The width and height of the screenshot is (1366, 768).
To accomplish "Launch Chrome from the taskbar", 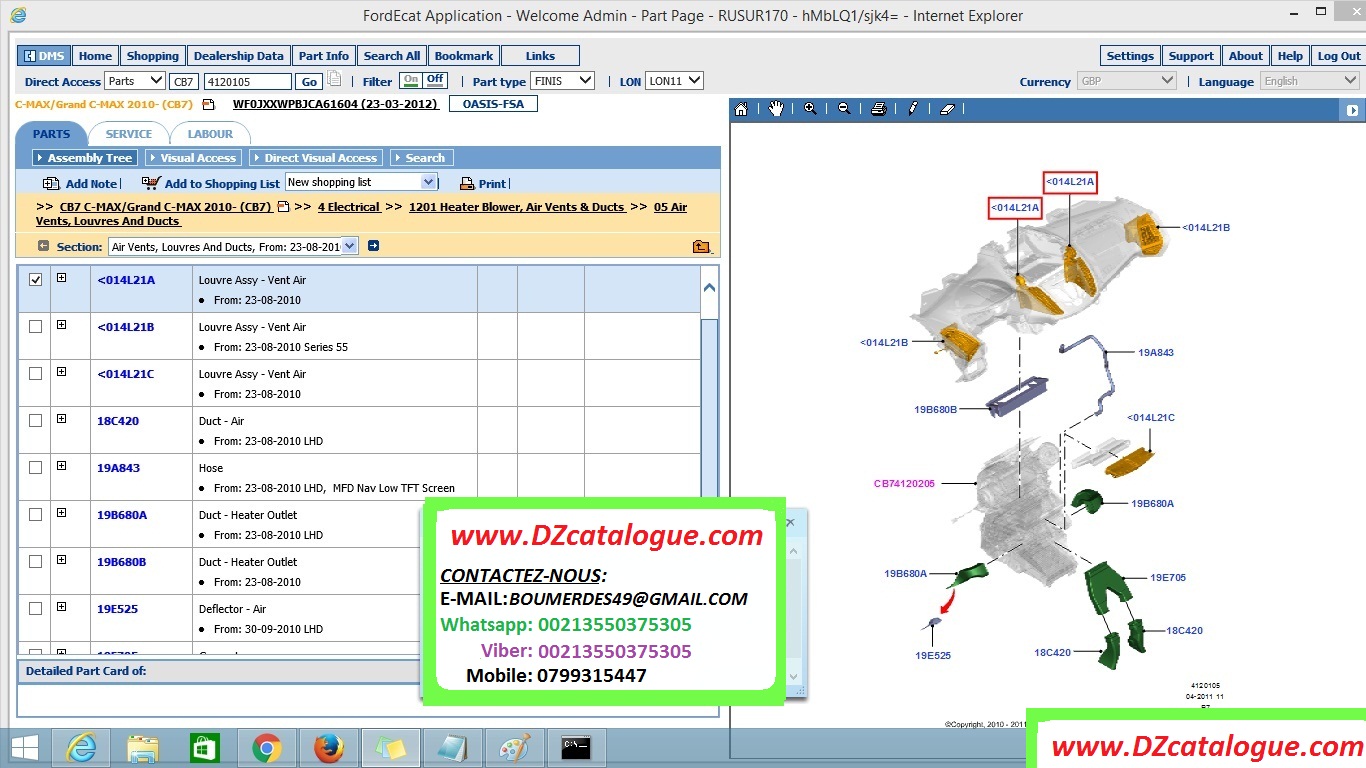I will click(266, 748).
